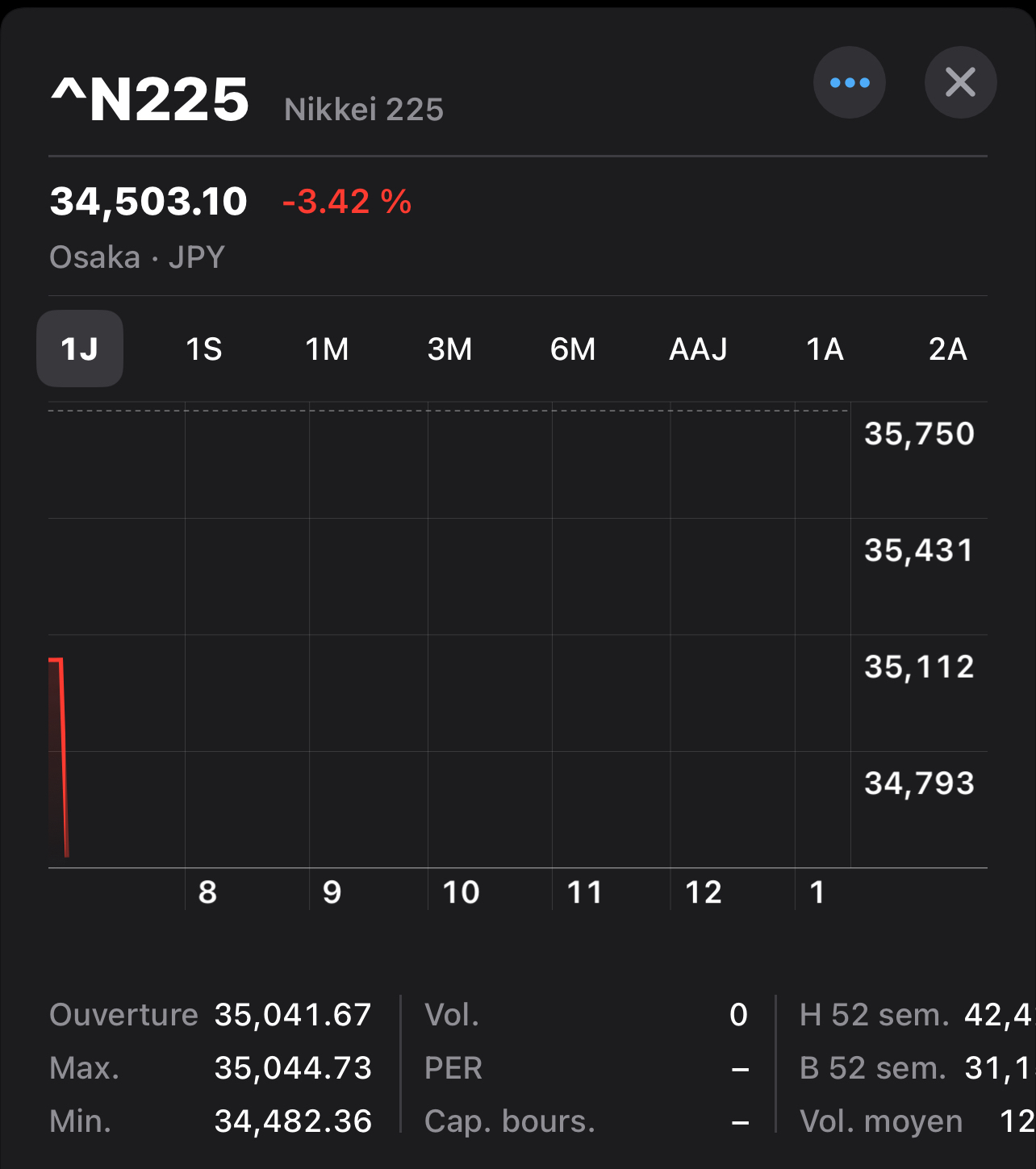Image resolution: width=1036 pixels, height=1169 pixels.
Task: Switch chart to 2A range
Action: [x=947, y=349]
